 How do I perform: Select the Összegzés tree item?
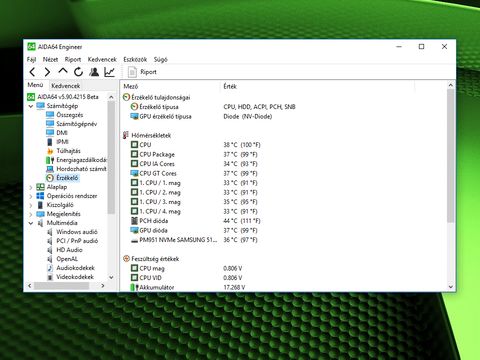[x=70, y=115]
